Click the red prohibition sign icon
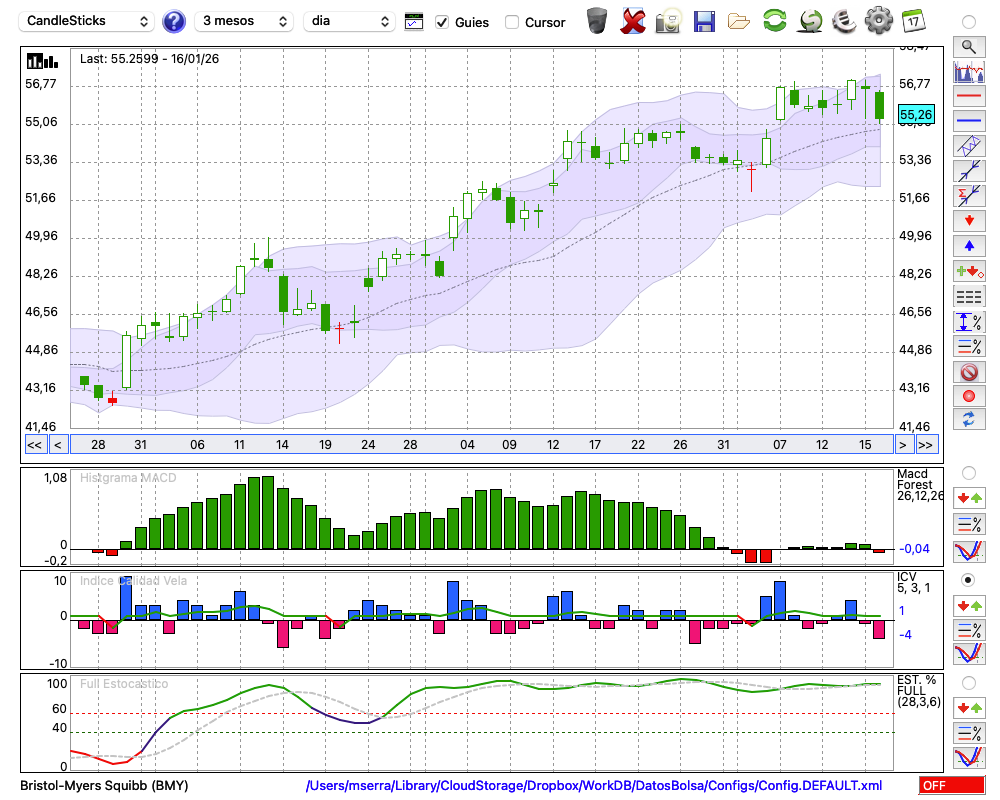This screenshot has height=800, width=1000. coord(968,372)
